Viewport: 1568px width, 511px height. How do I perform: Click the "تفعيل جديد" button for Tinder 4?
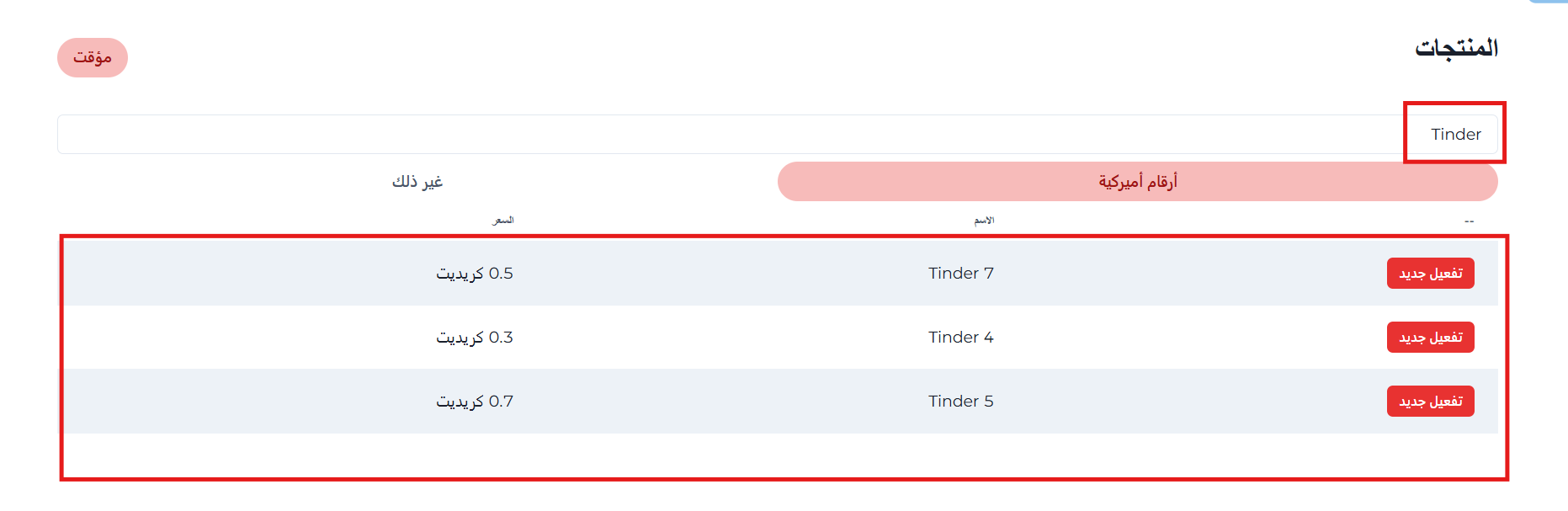click(x=1430, y=337)
